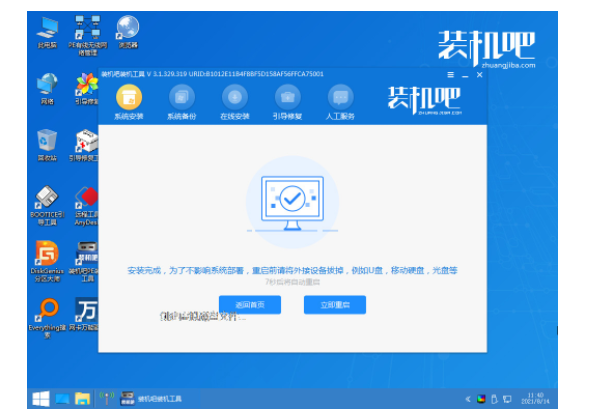Click the USB device tray icon

point(494,399)
